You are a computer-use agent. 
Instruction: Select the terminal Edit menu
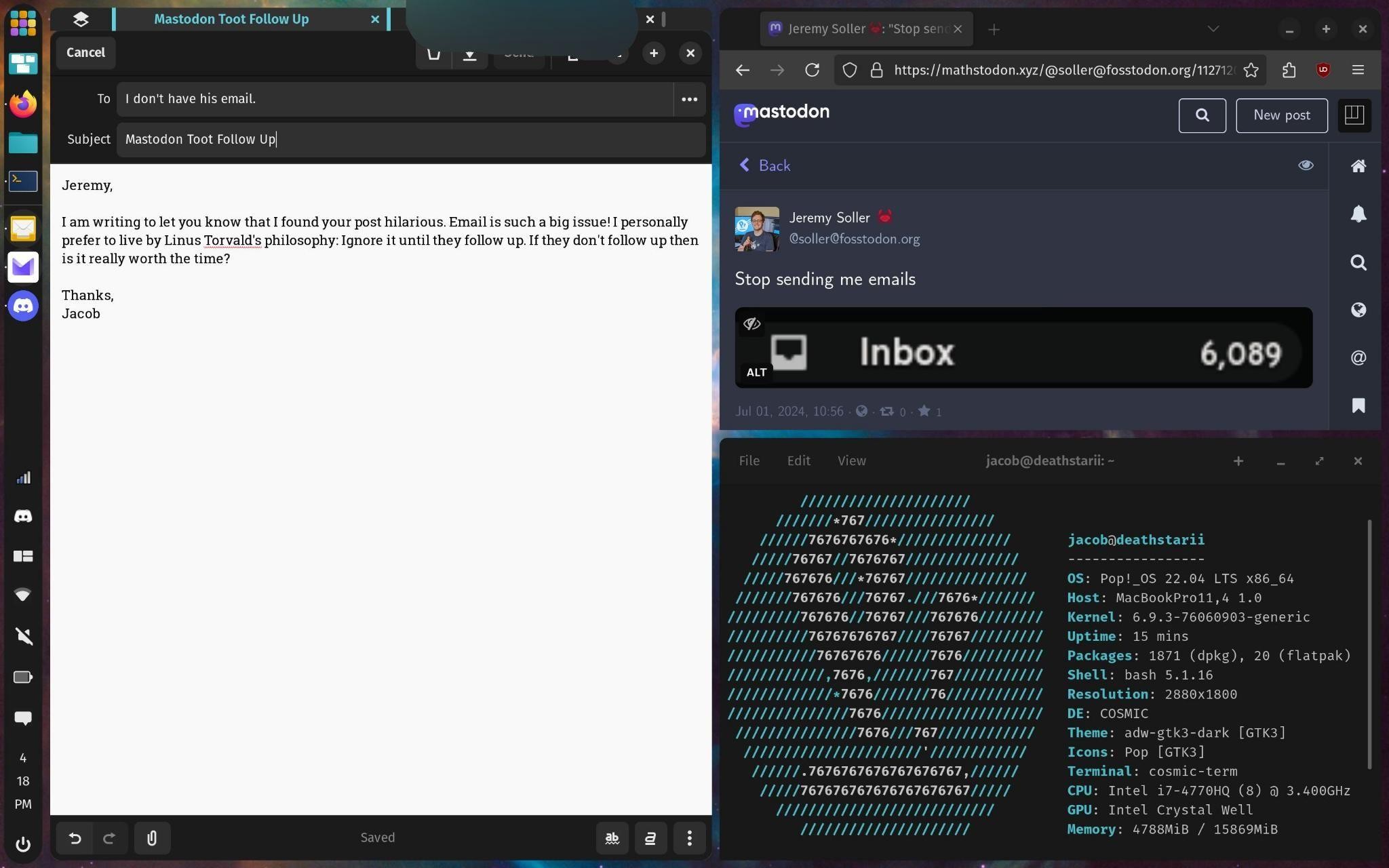pyautogui.click(x=798, y=460)
